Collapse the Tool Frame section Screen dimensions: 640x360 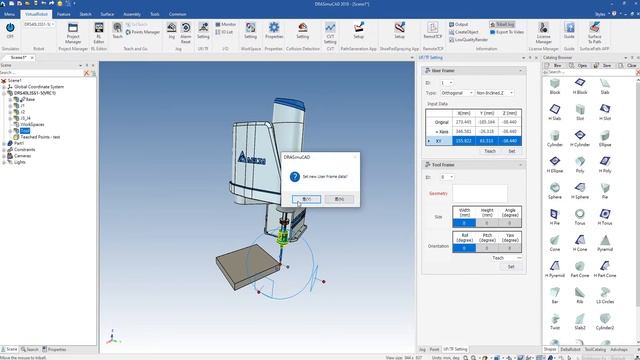tap(520, 165)
